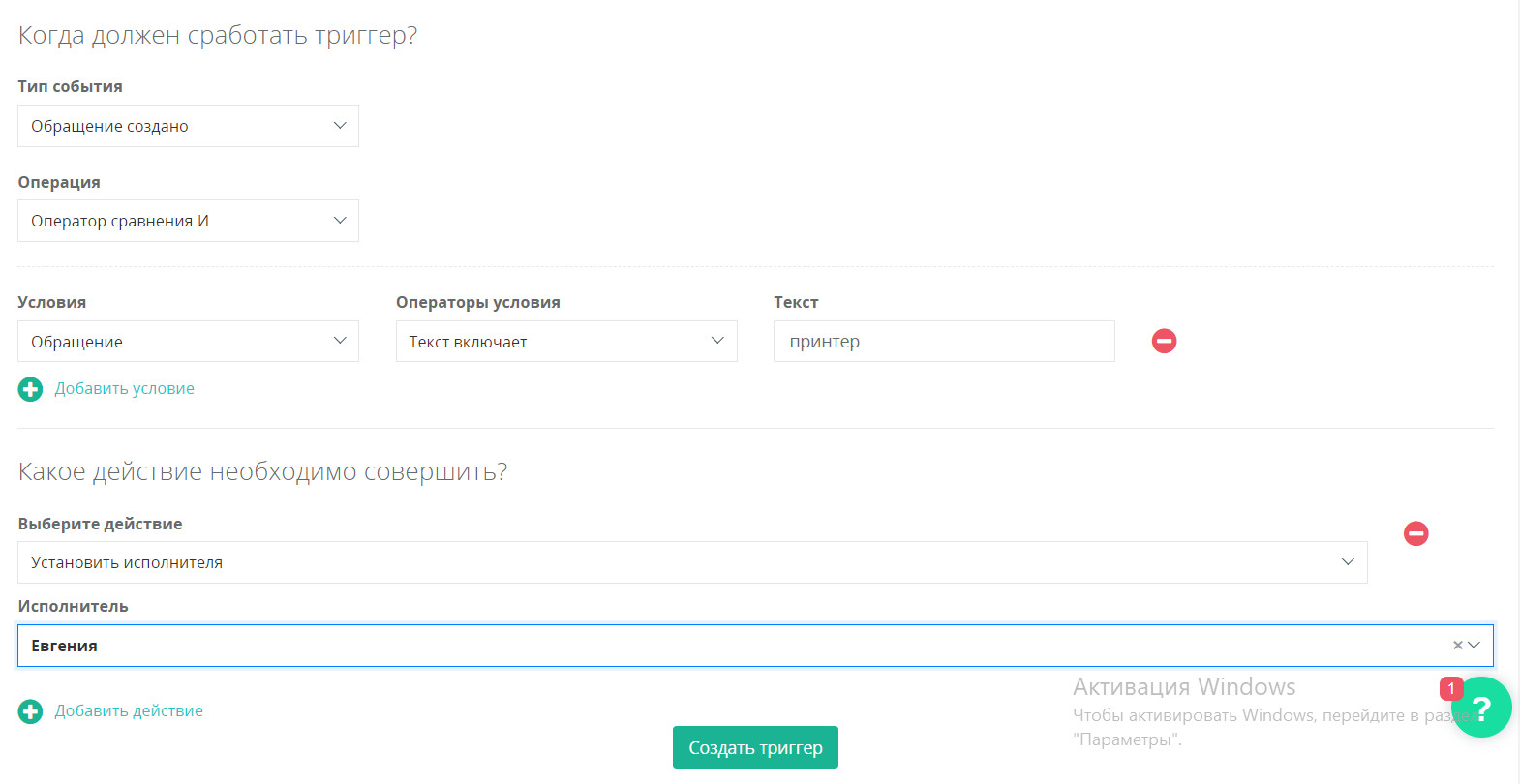The width and height of the screenshot is (1520, 784).
Task: Remove the condition row with text принтер
Action: point(1164,341)
